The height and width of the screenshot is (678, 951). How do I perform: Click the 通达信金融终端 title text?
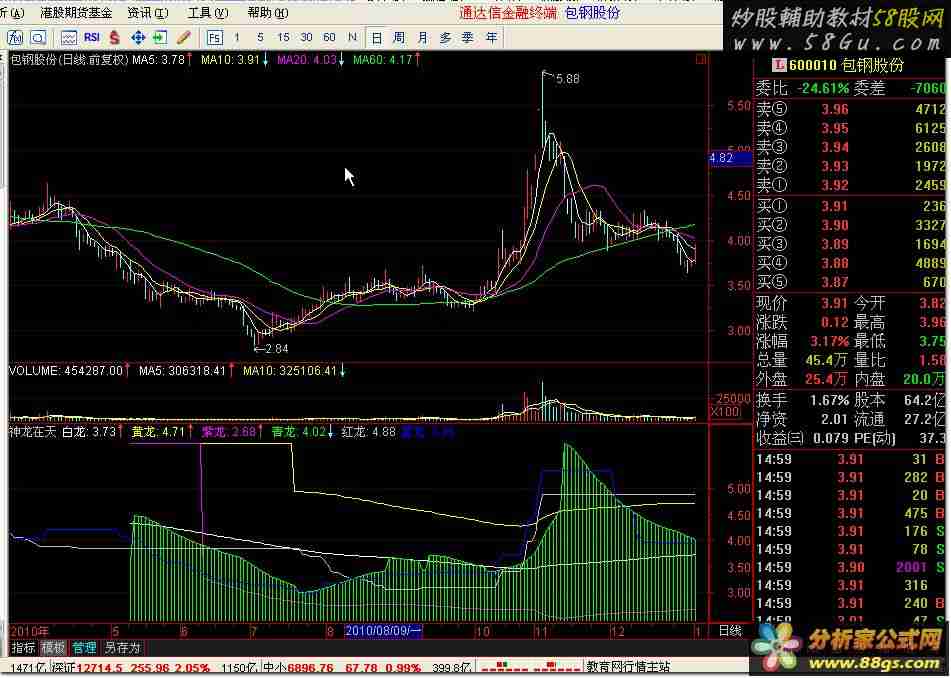(508, 13)
